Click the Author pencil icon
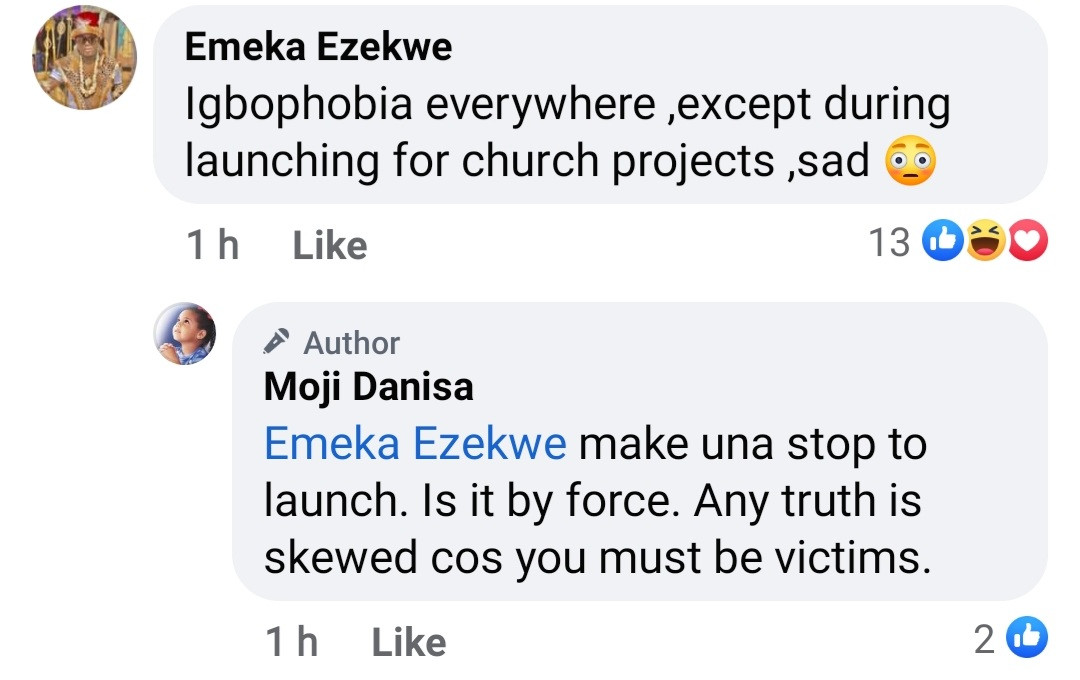 coord(277,342)
